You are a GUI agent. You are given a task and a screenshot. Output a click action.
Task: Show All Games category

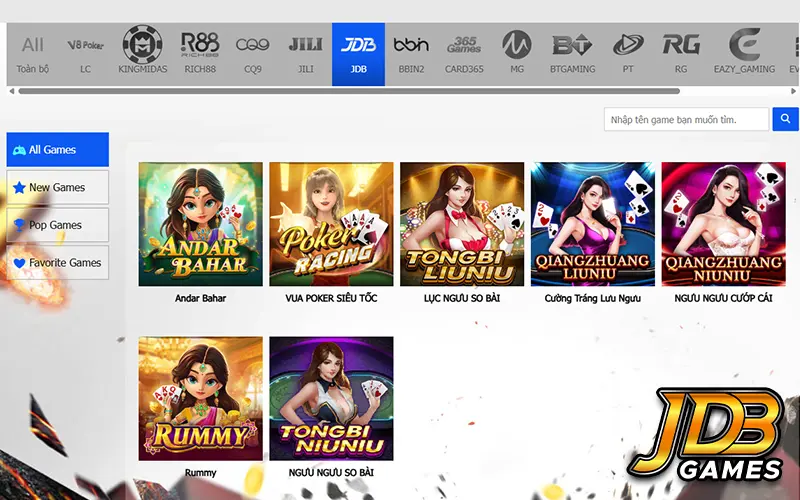(x=58, y=149)
